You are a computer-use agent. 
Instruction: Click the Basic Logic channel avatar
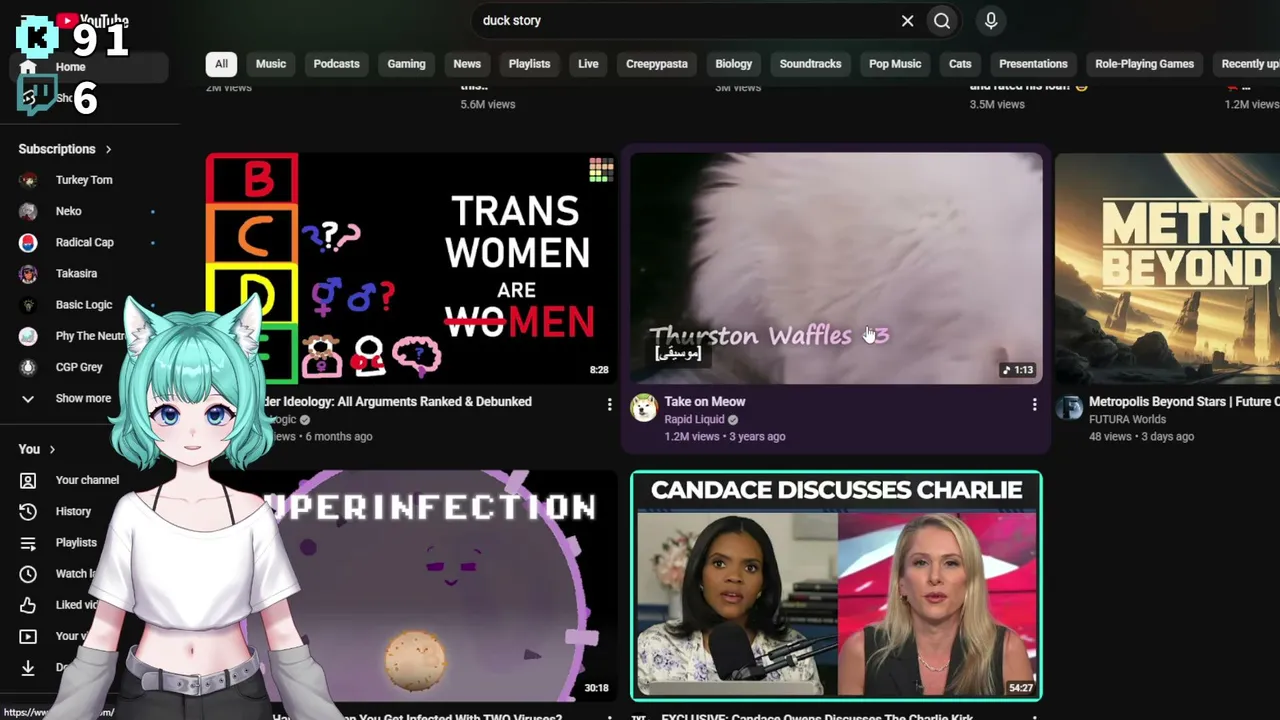point(28,305)
